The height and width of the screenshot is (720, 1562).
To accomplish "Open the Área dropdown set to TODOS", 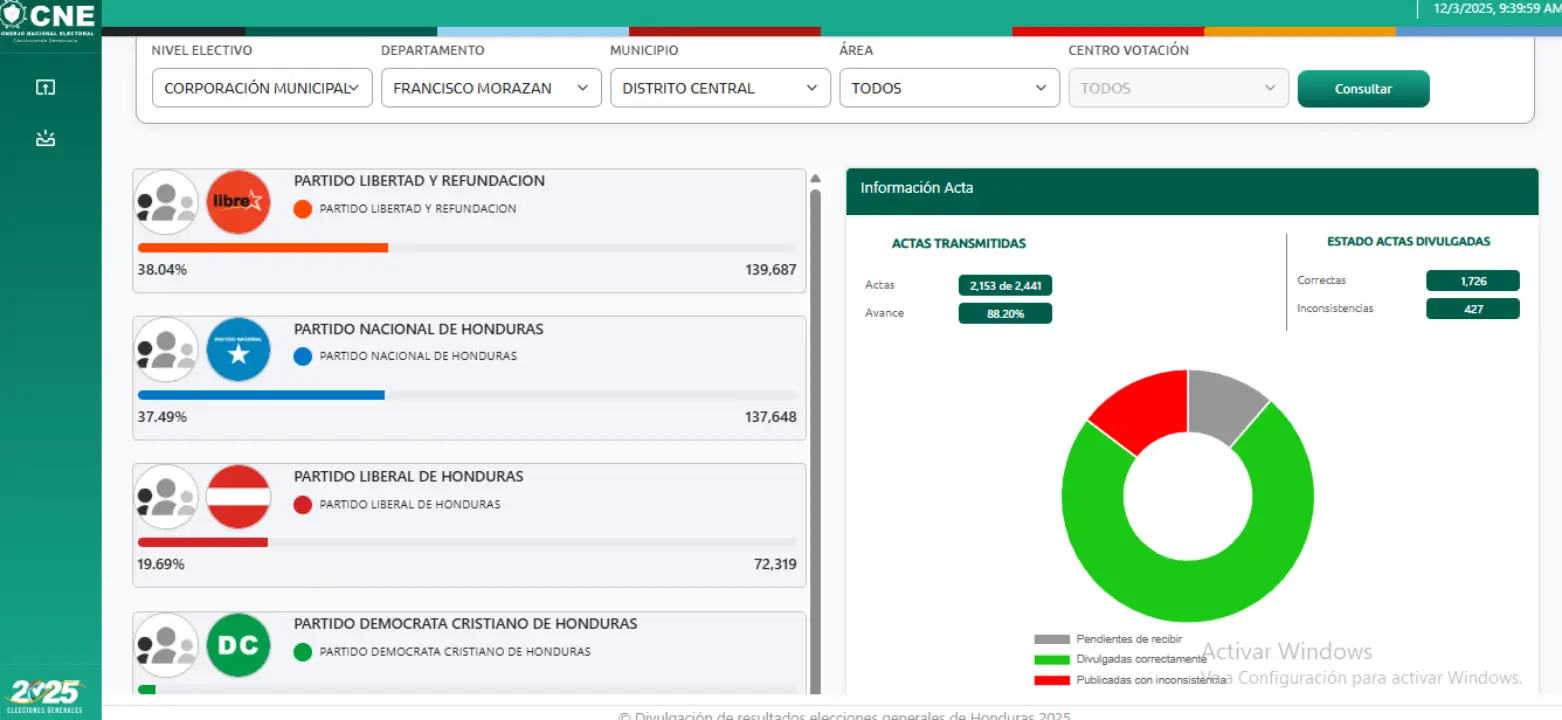I will point(948,88).
